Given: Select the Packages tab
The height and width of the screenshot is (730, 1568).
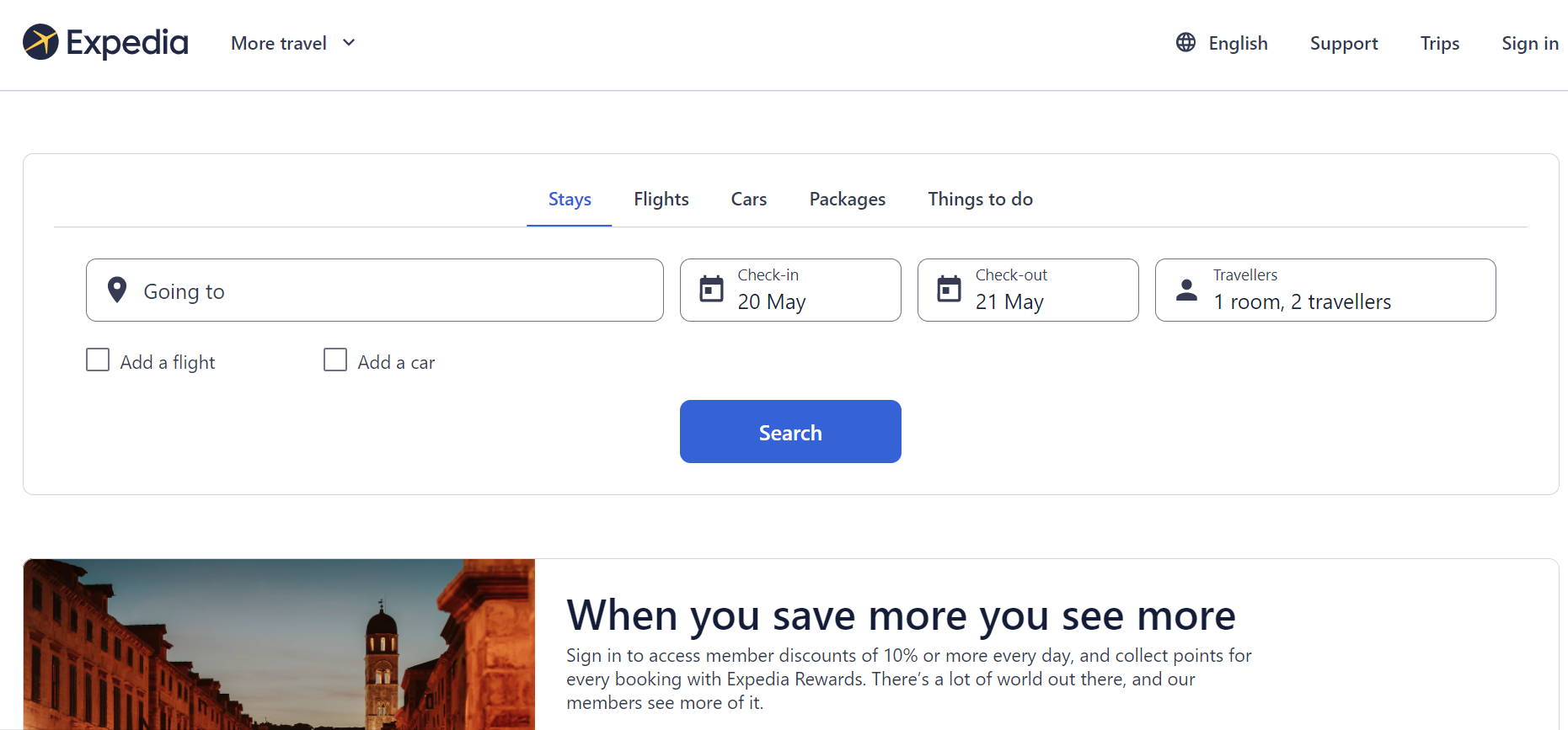Looking at the screenshot, I should pos(847,200).
